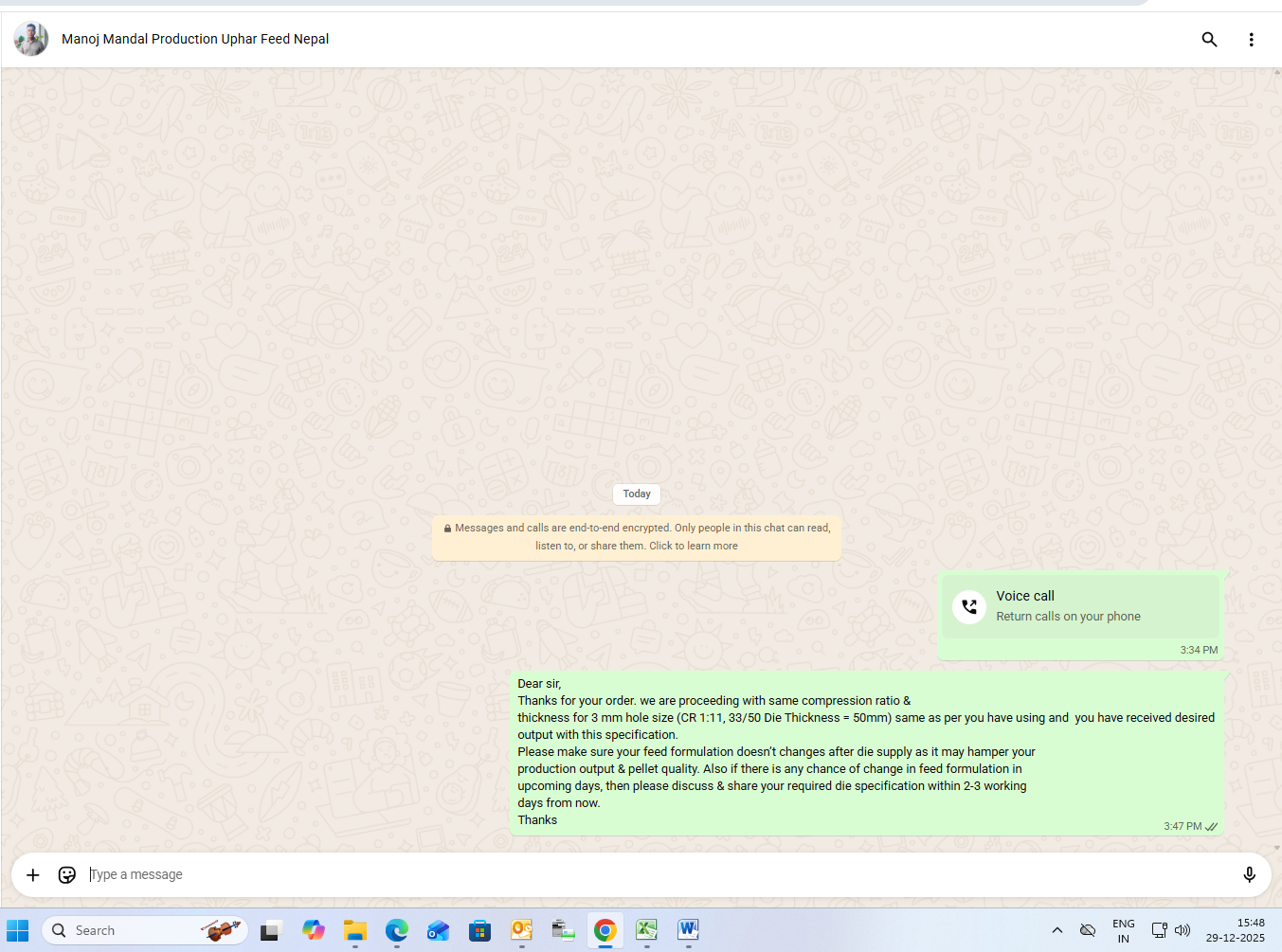The width and height of the screenshot is (1282, 952).
Task: Click the microphone voice message icon
Action: 1249,874
